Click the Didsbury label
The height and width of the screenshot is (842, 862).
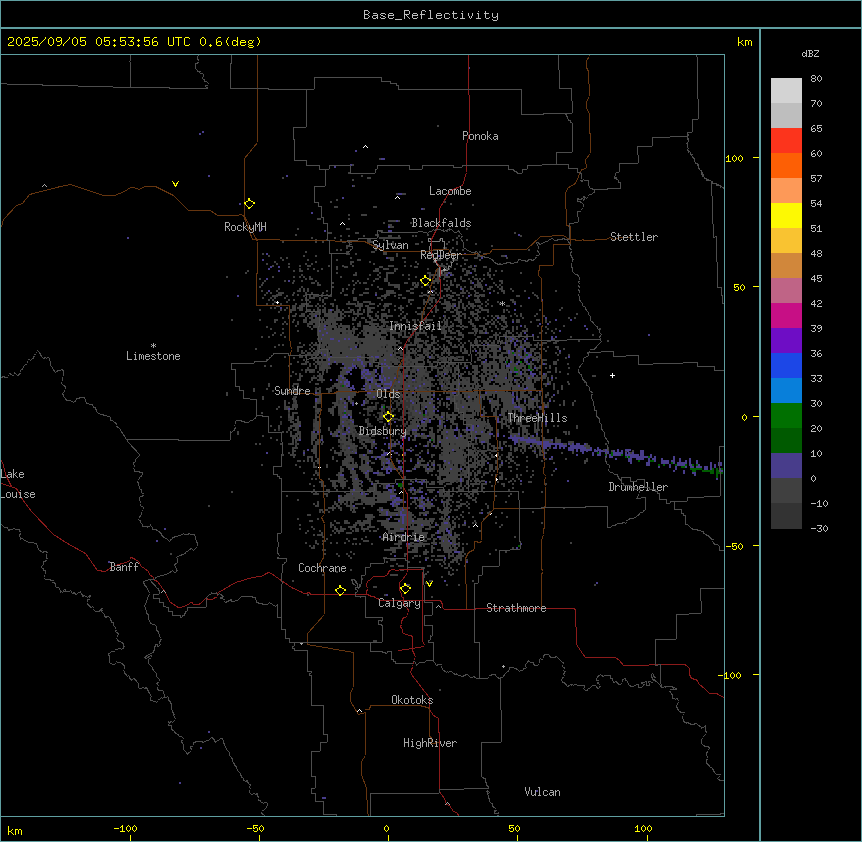(x=383, y=431)
